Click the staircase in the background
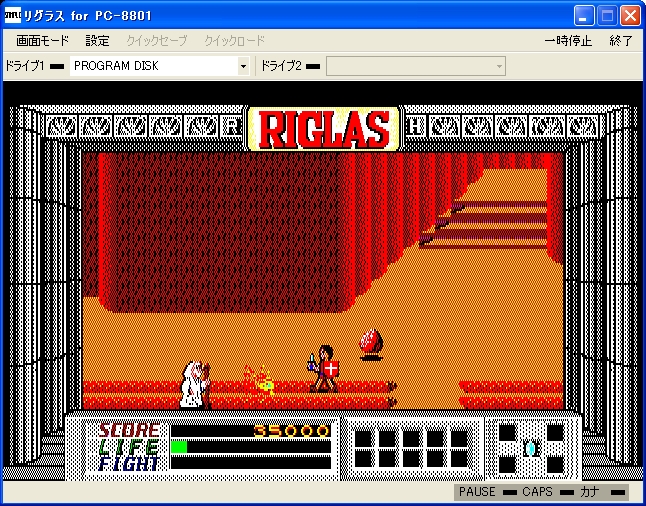 484,224
